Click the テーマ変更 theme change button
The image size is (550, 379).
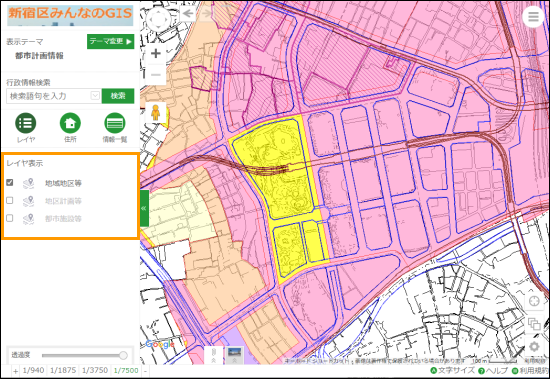[x=110, y=41]
